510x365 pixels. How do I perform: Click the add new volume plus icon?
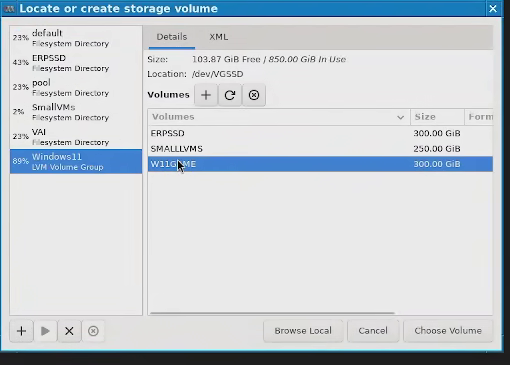[x=206, y=95]
